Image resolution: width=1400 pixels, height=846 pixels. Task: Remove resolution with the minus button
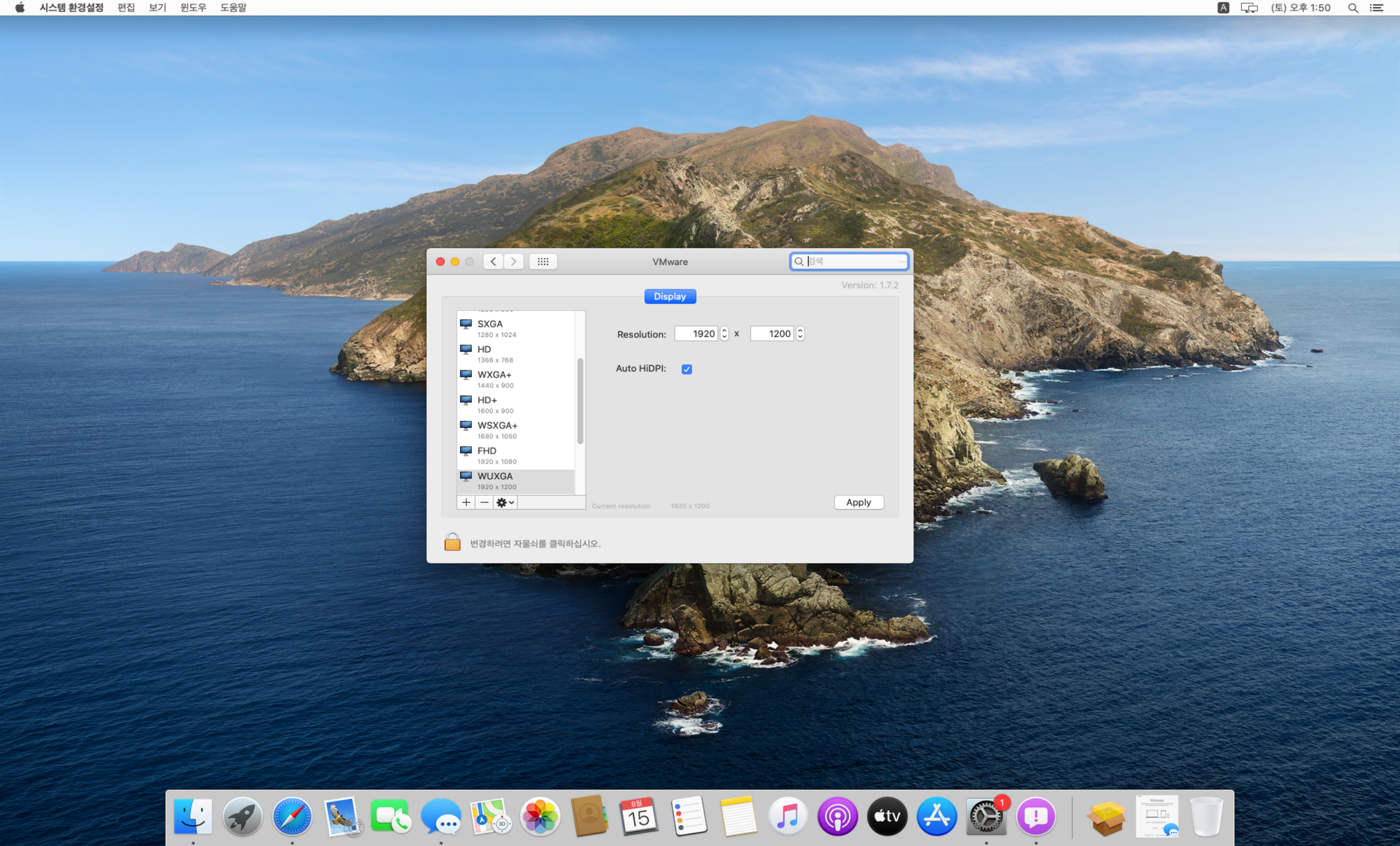[x=484, y=502]
